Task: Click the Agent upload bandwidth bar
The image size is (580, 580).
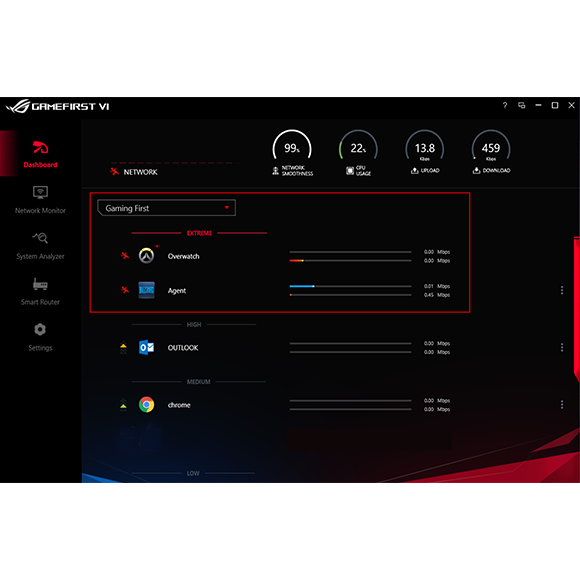Action: point(350,286)
